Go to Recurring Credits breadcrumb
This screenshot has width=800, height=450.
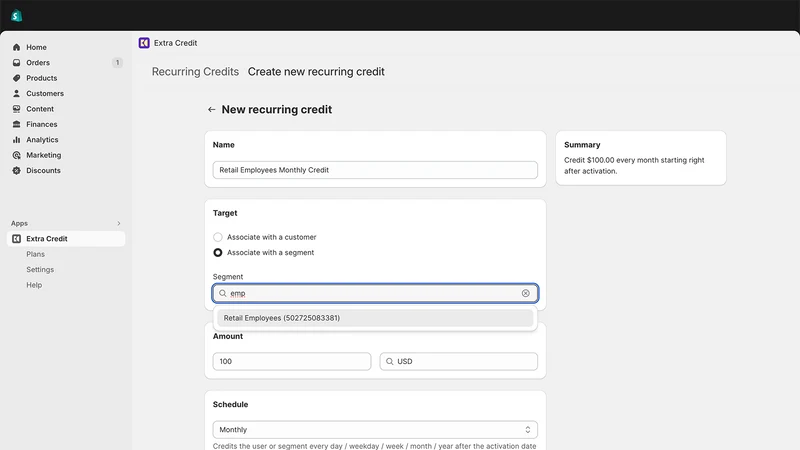(195, 71)
